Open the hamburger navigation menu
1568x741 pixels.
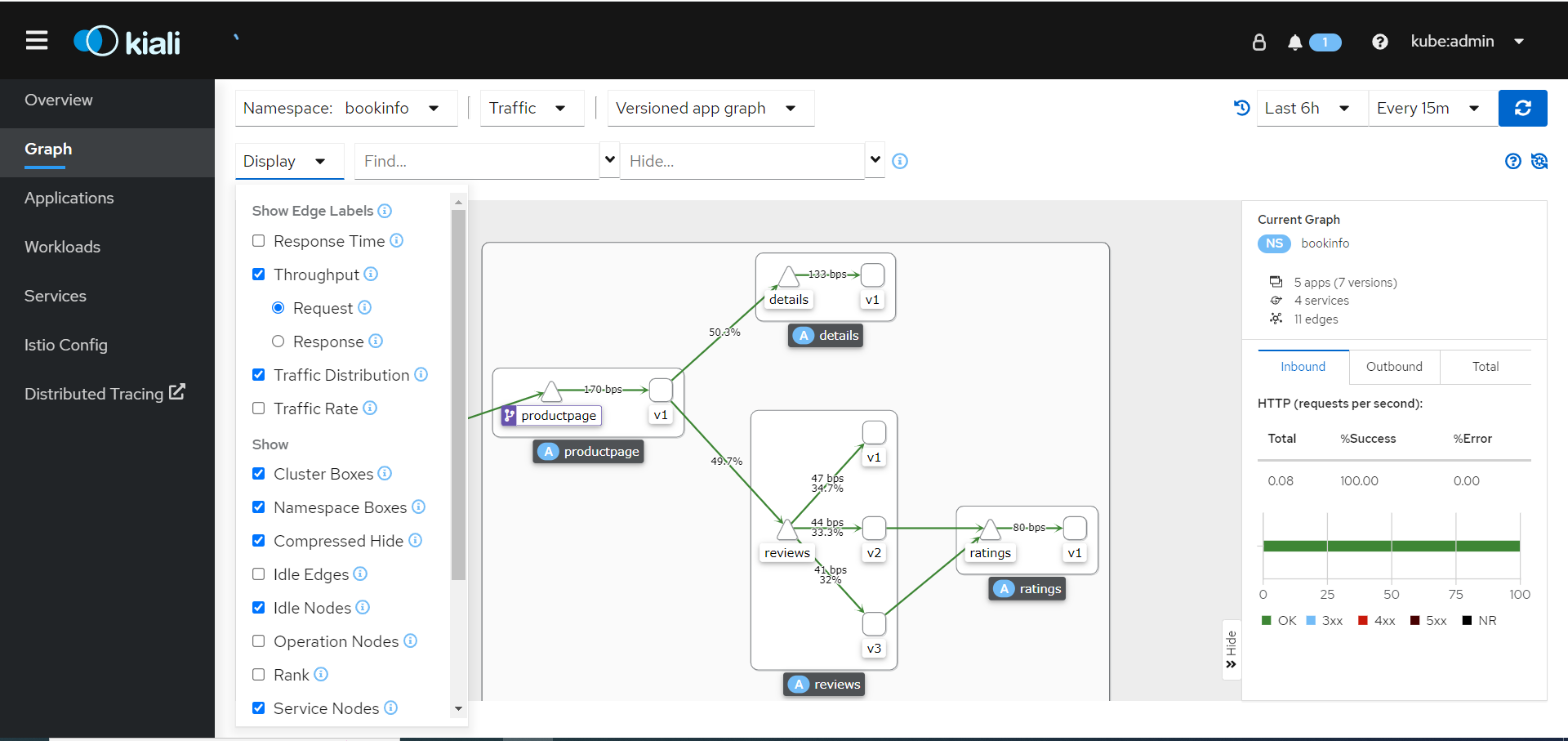point(37,41)
